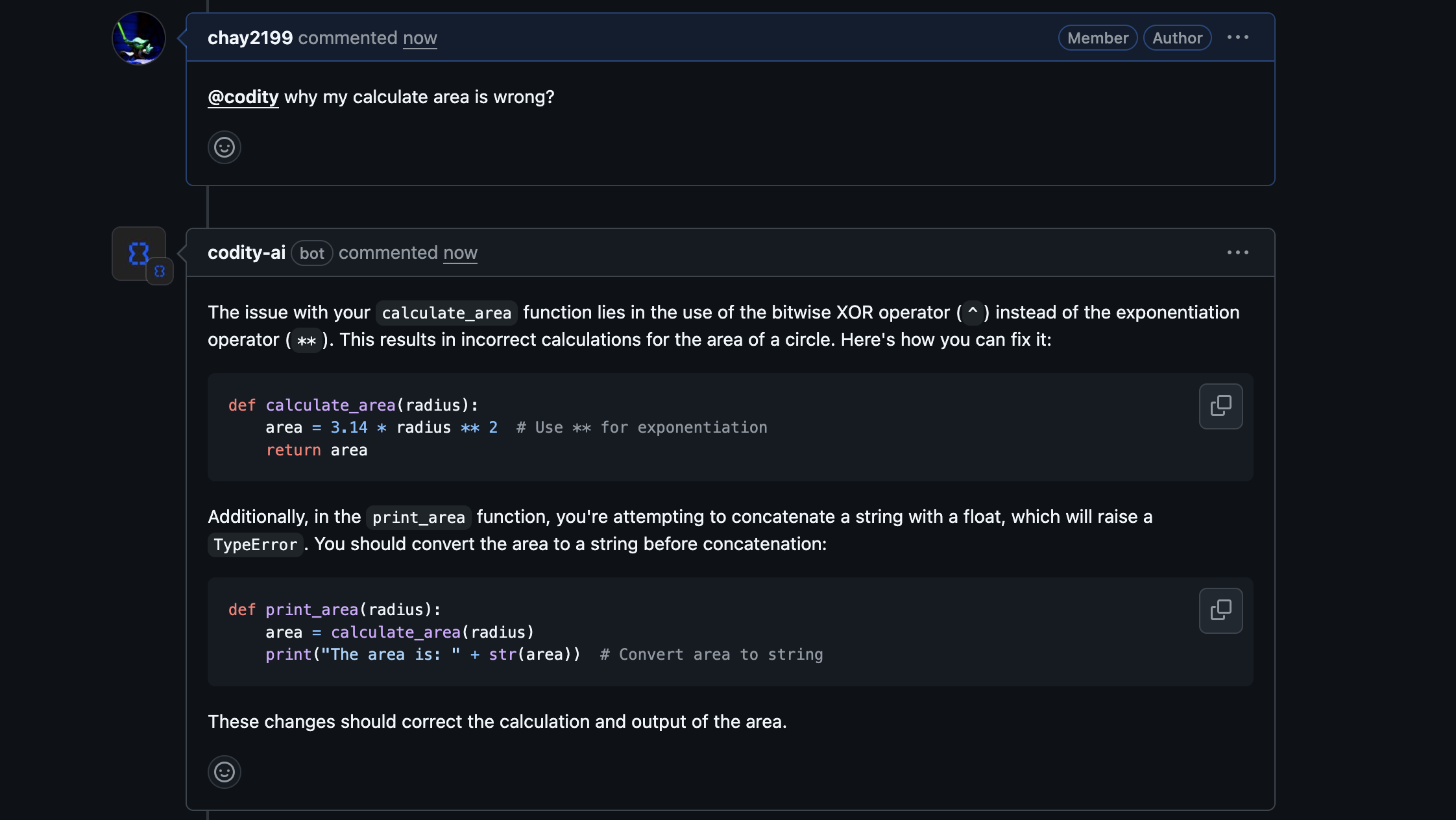Open codity-ai's username profile
The image size is (1456, 820).
(x=247, y=253)
